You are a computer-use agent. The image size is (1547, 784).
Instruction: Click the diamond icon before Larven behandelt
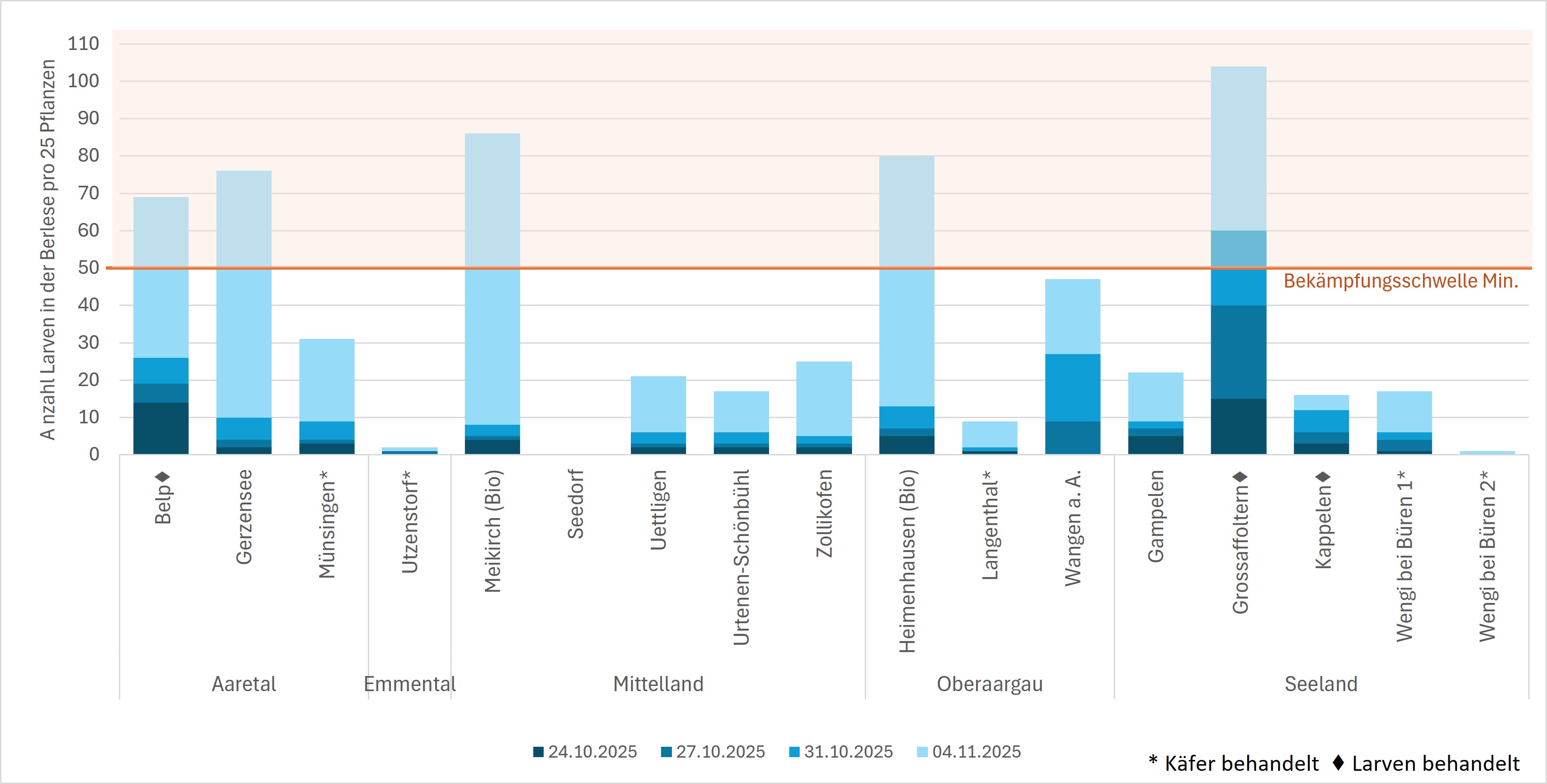pos(1338,762)
